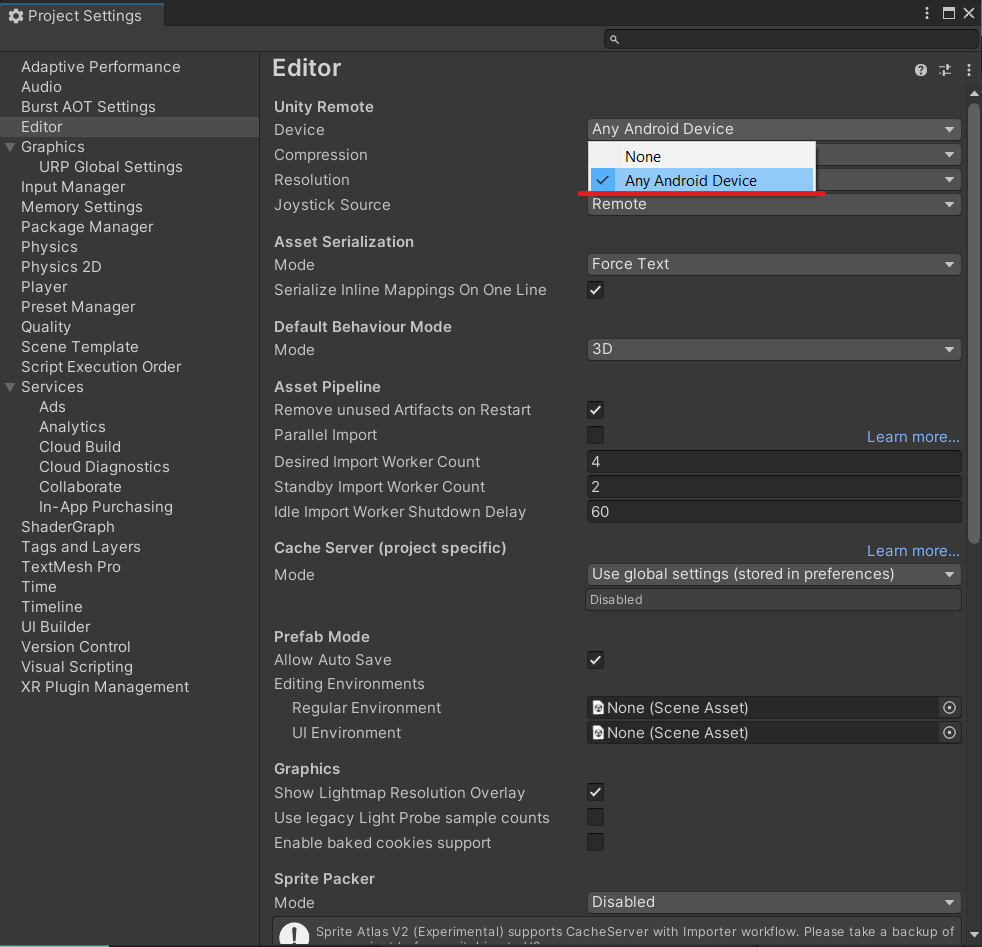Click the UI Environment scene asset icon

coord(598,733)
